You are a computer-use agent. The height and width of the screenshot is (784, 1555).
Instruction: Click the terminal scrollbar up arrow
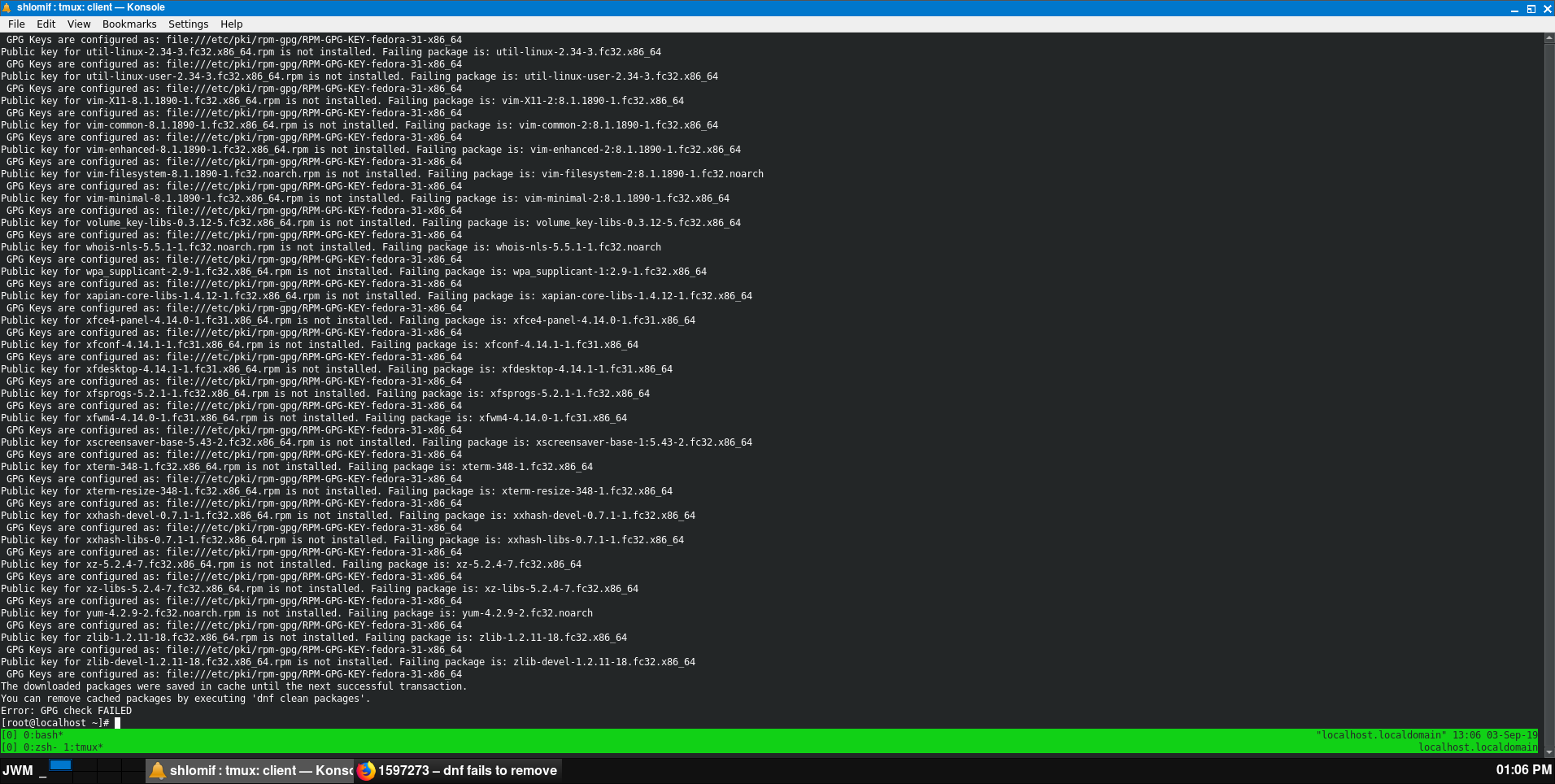point(1549,38)
